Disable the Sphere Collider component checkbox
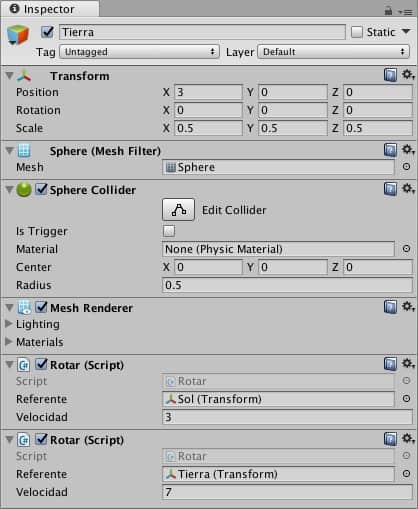This screenshot has width=418, height=509. pos(41,189)
